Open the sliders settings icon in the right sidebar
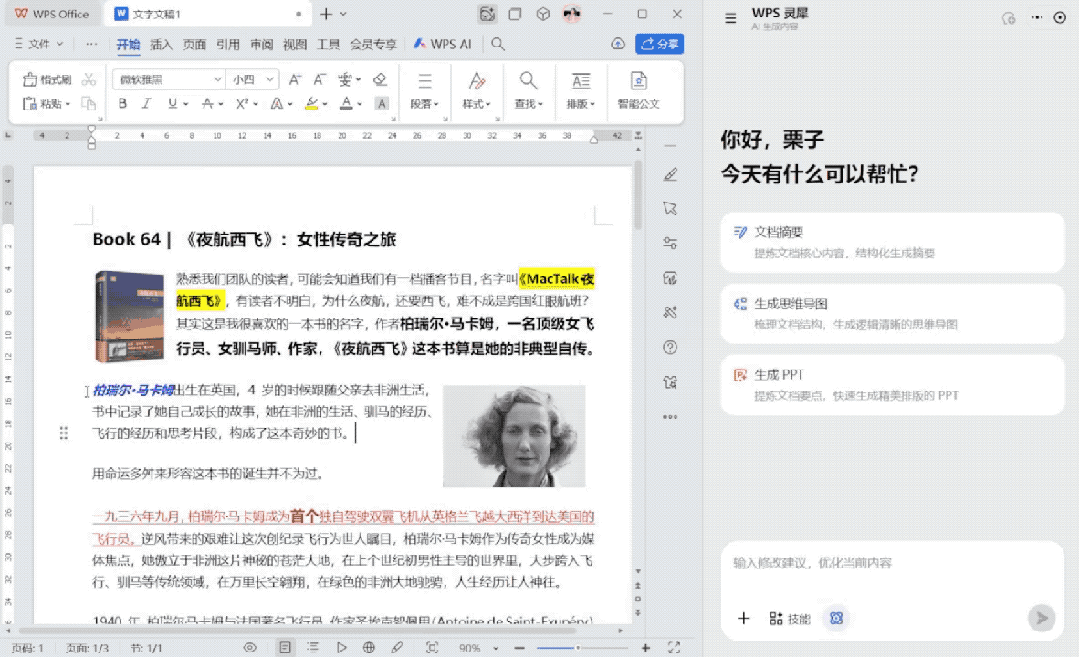This screenshot has height=657, width=1079. pyautogui.click(x=670, y=243)
